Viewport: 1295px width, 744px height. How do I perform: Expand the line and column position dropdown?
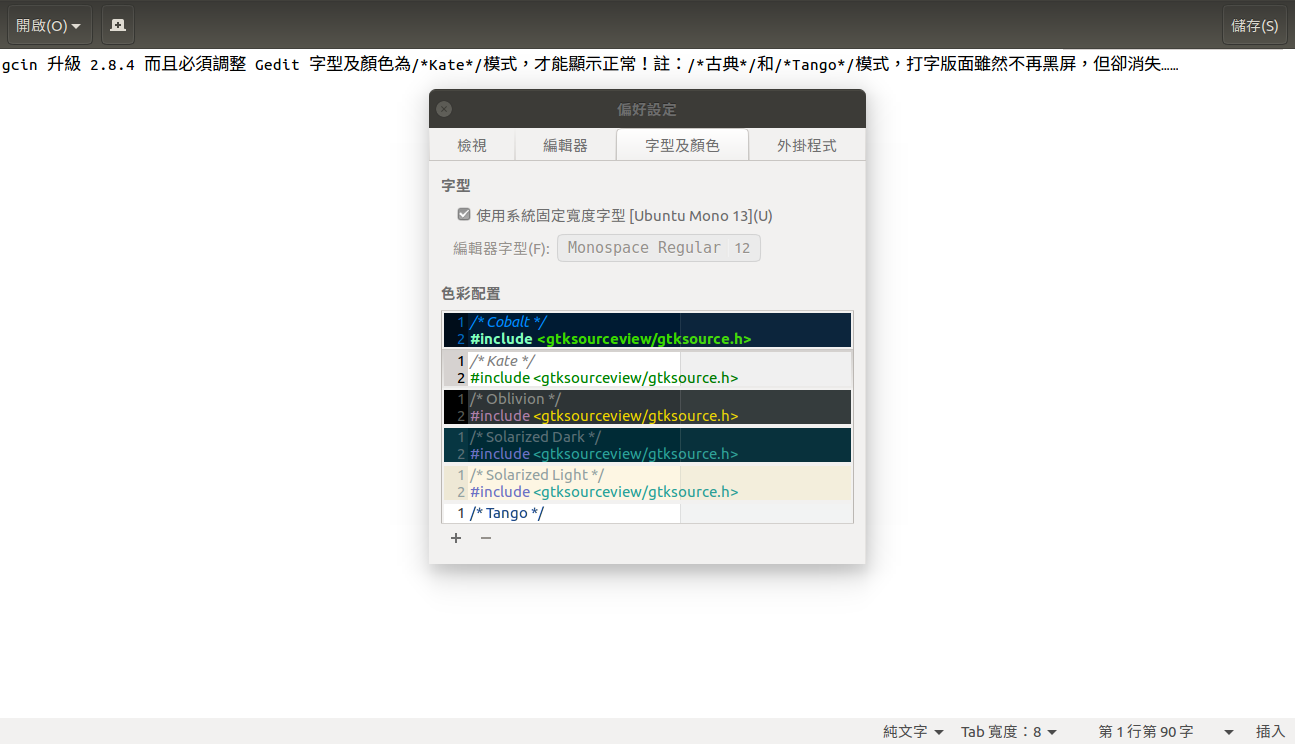1228,732
